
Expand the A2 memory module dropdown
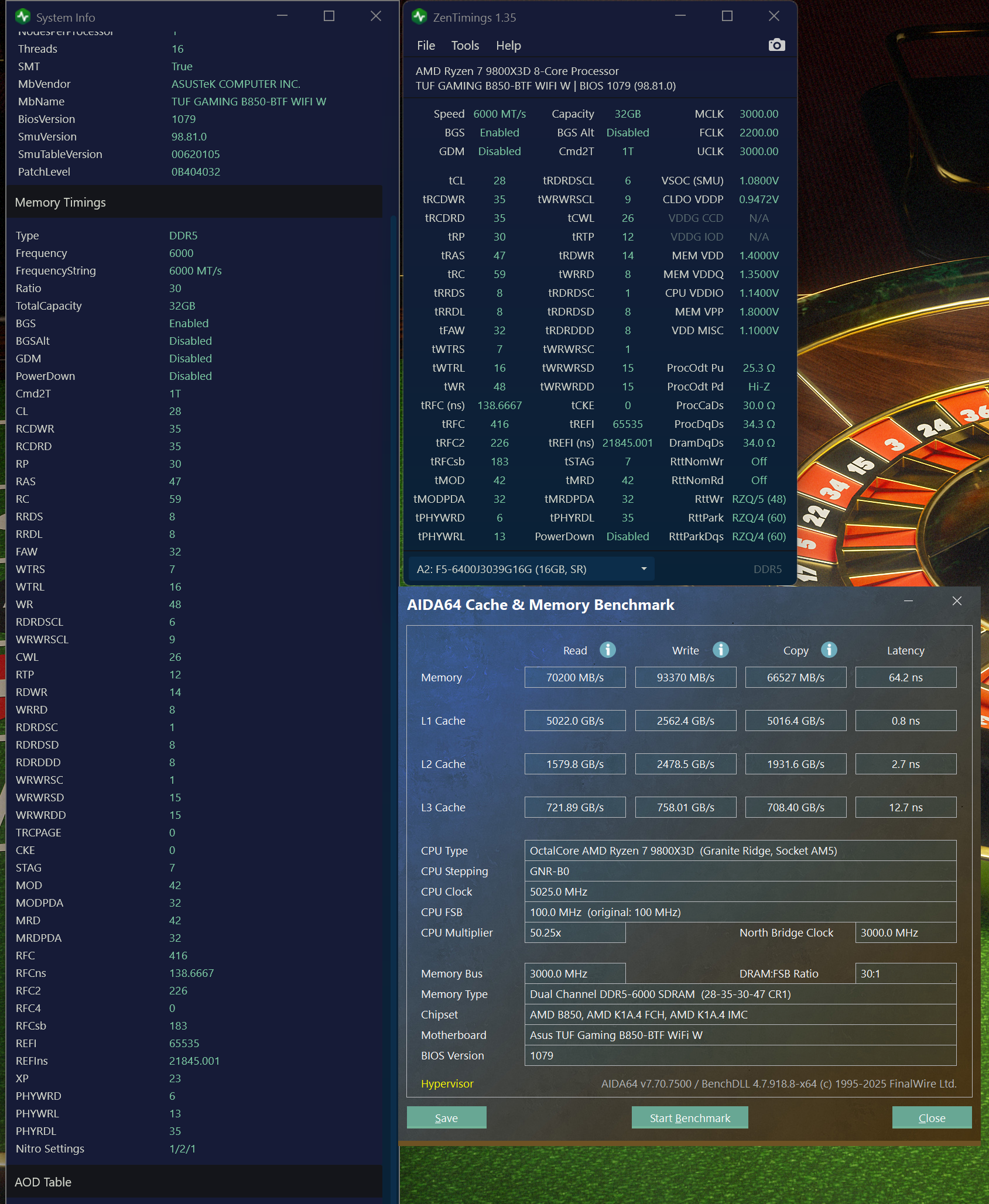[x=532, y=569]
